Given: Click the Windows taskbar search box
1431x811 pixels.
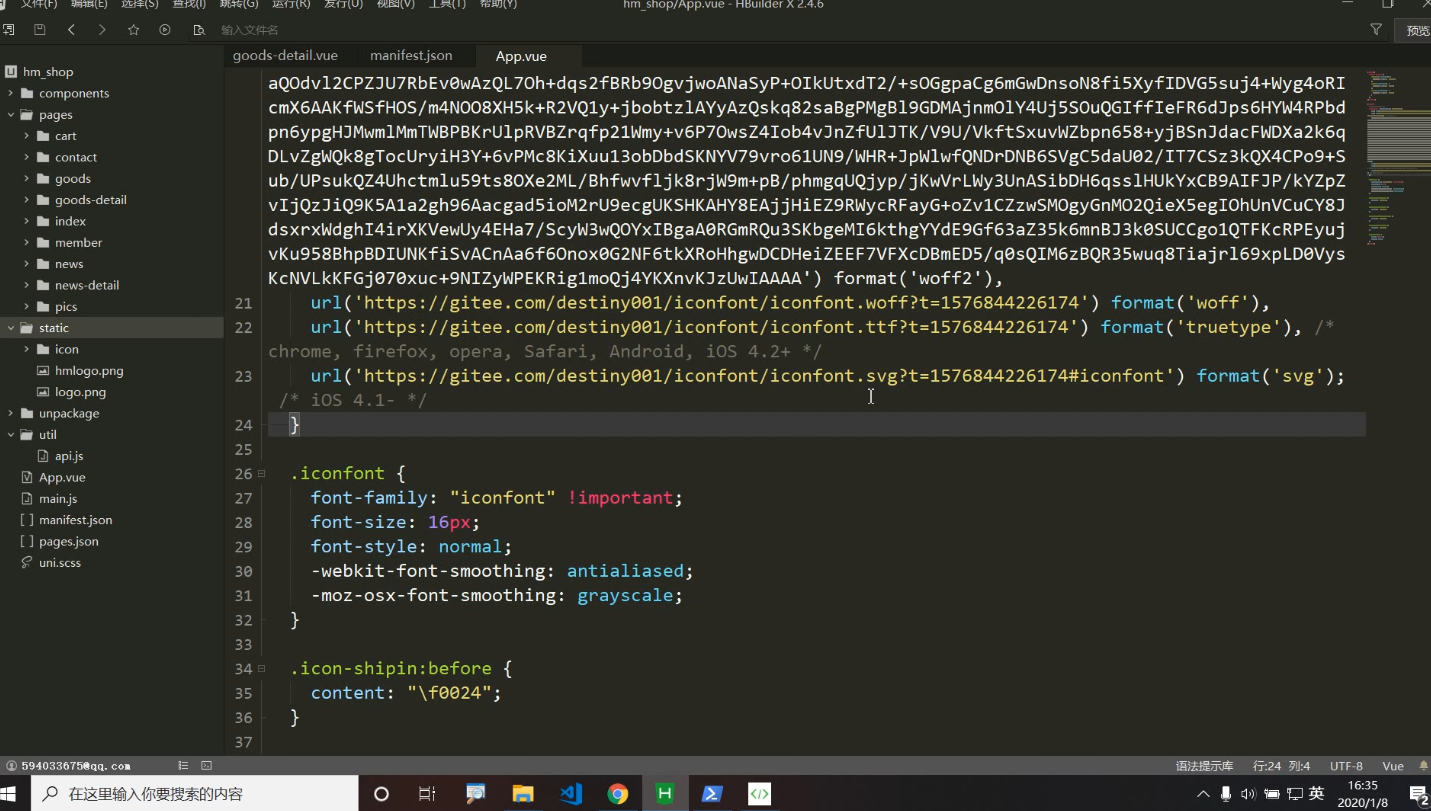Looking at the screenshot, I should [195, 794].
